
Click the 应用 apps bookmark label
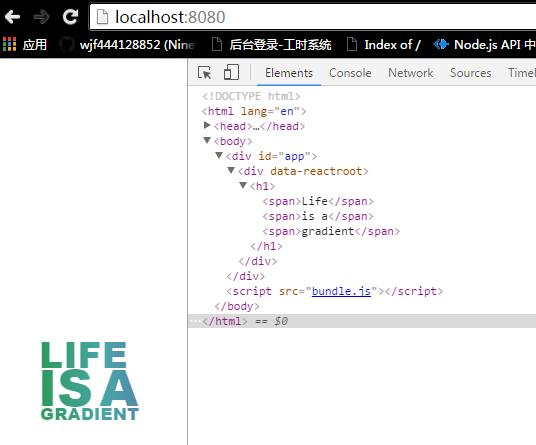click(35, 45)
